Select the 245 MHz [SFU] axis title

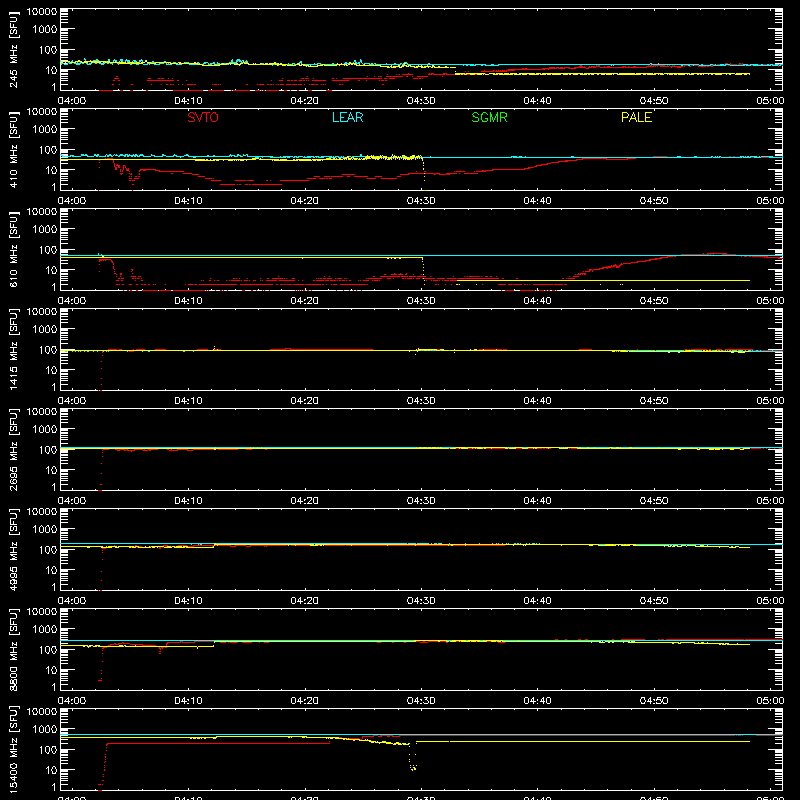point(13,50)
